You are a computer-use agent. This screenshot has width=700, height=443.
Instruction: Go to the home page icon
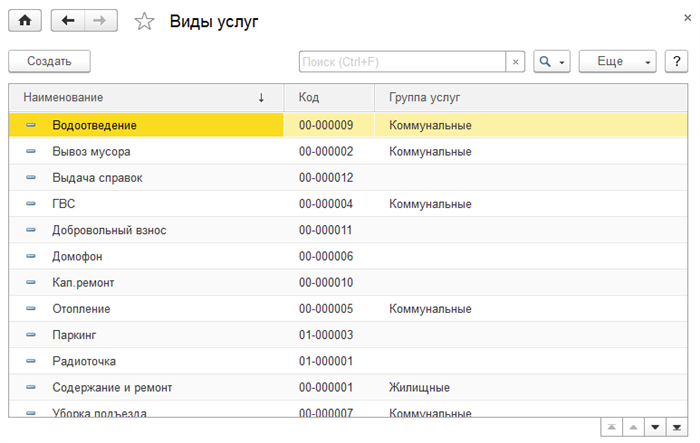click(x=25, y=21)
